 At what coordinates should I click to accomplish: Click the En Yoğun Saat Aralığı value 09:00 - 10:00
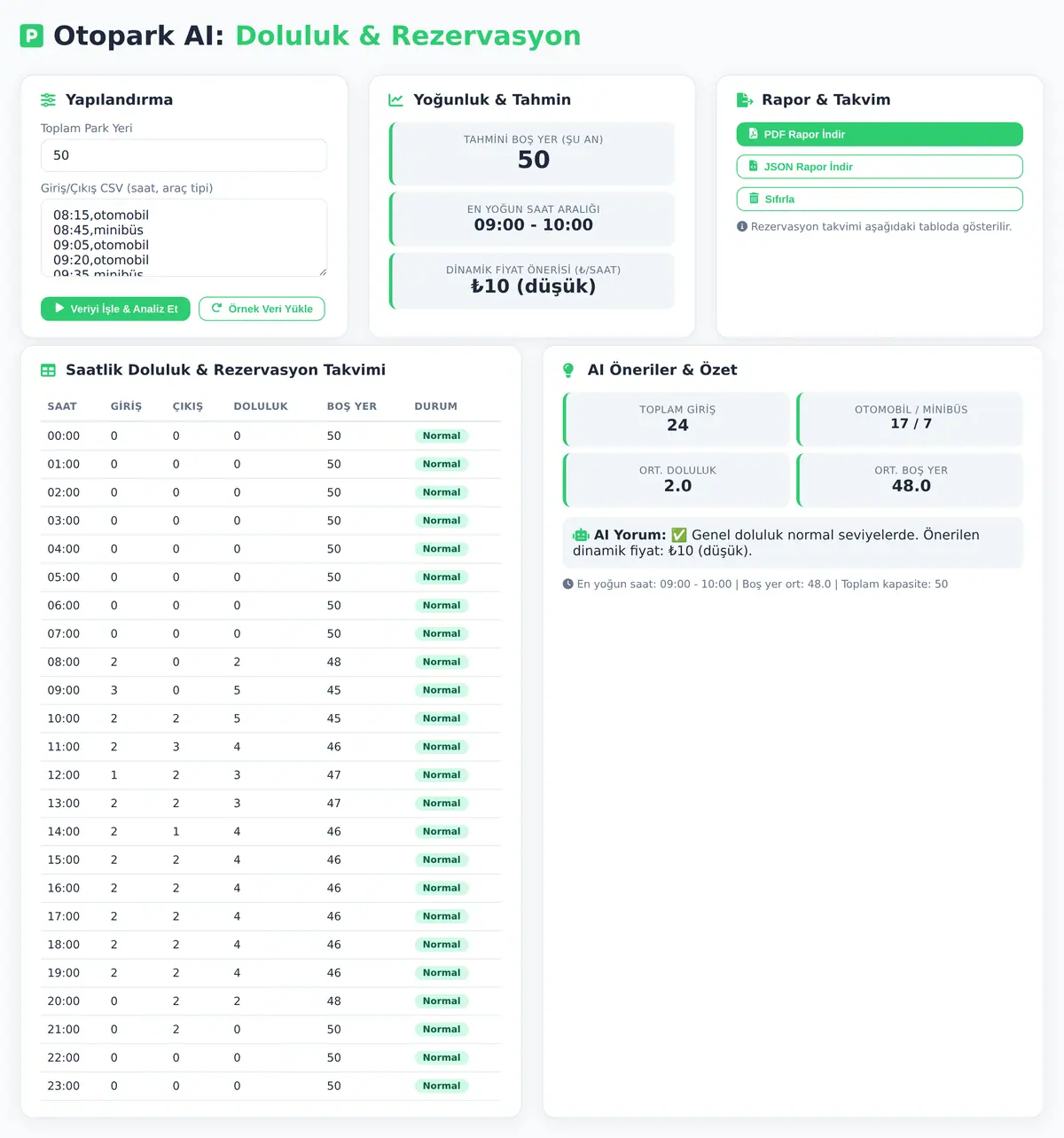[x=534, y=225]
